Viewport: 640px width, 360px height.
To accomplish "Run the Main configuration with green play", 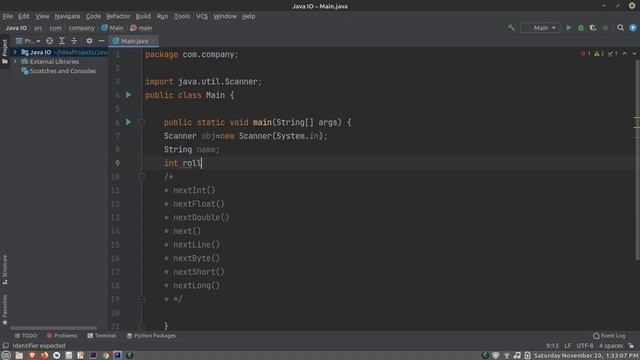I will 569,28.
